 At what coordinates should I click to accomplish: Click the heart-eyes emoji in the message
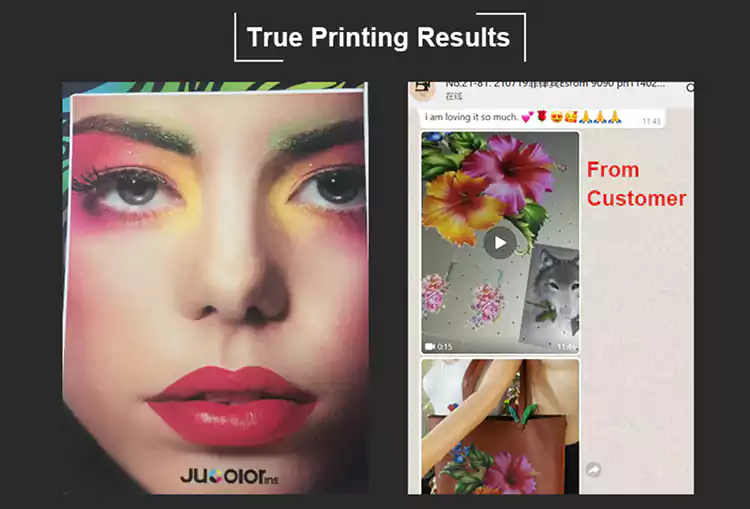click(x=556, y=116)
